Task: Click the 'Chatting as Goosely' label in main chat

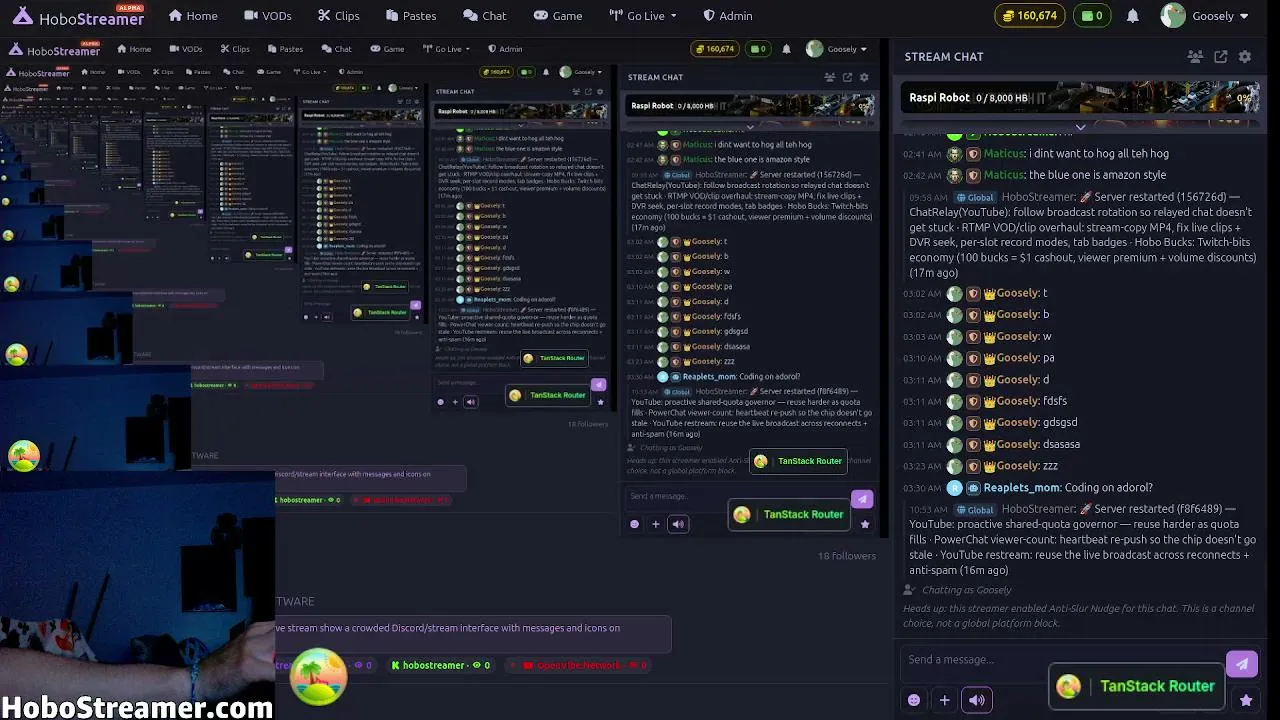Action: [965, 590]
